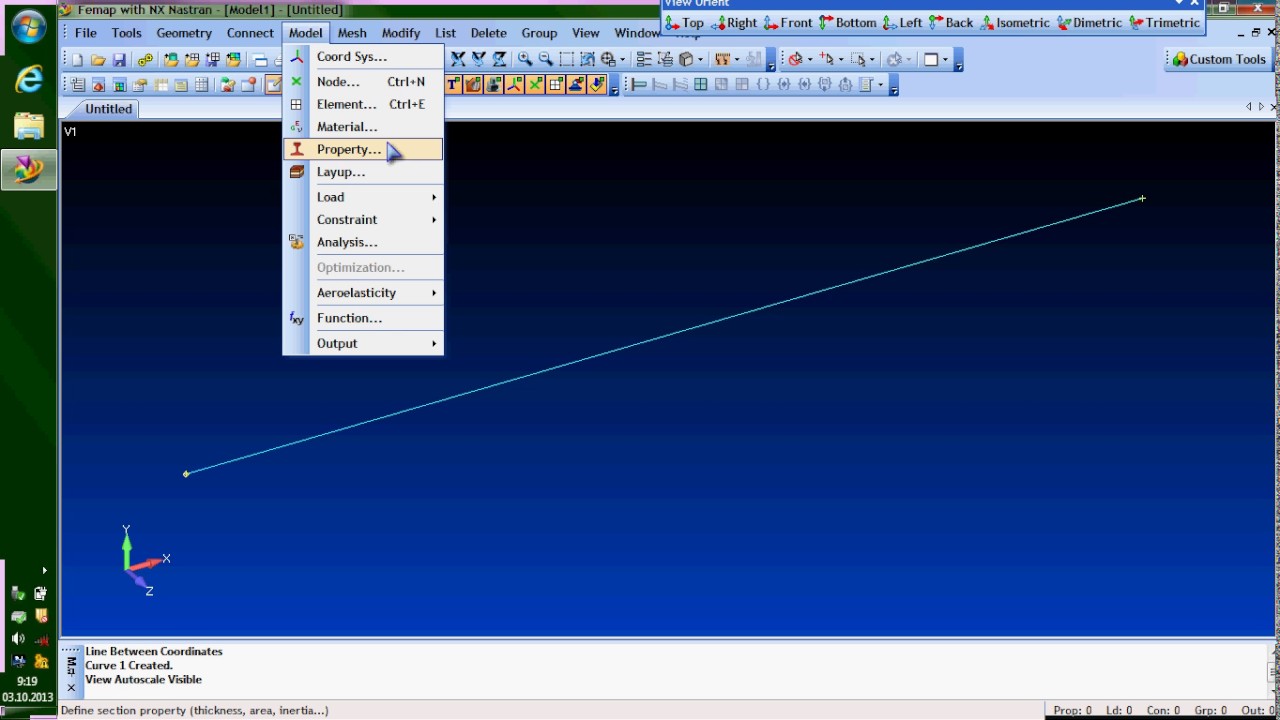The width and height of the screenshot is (1280, 720).
Task: Open the Mesh menu
Action: (352, 33)
